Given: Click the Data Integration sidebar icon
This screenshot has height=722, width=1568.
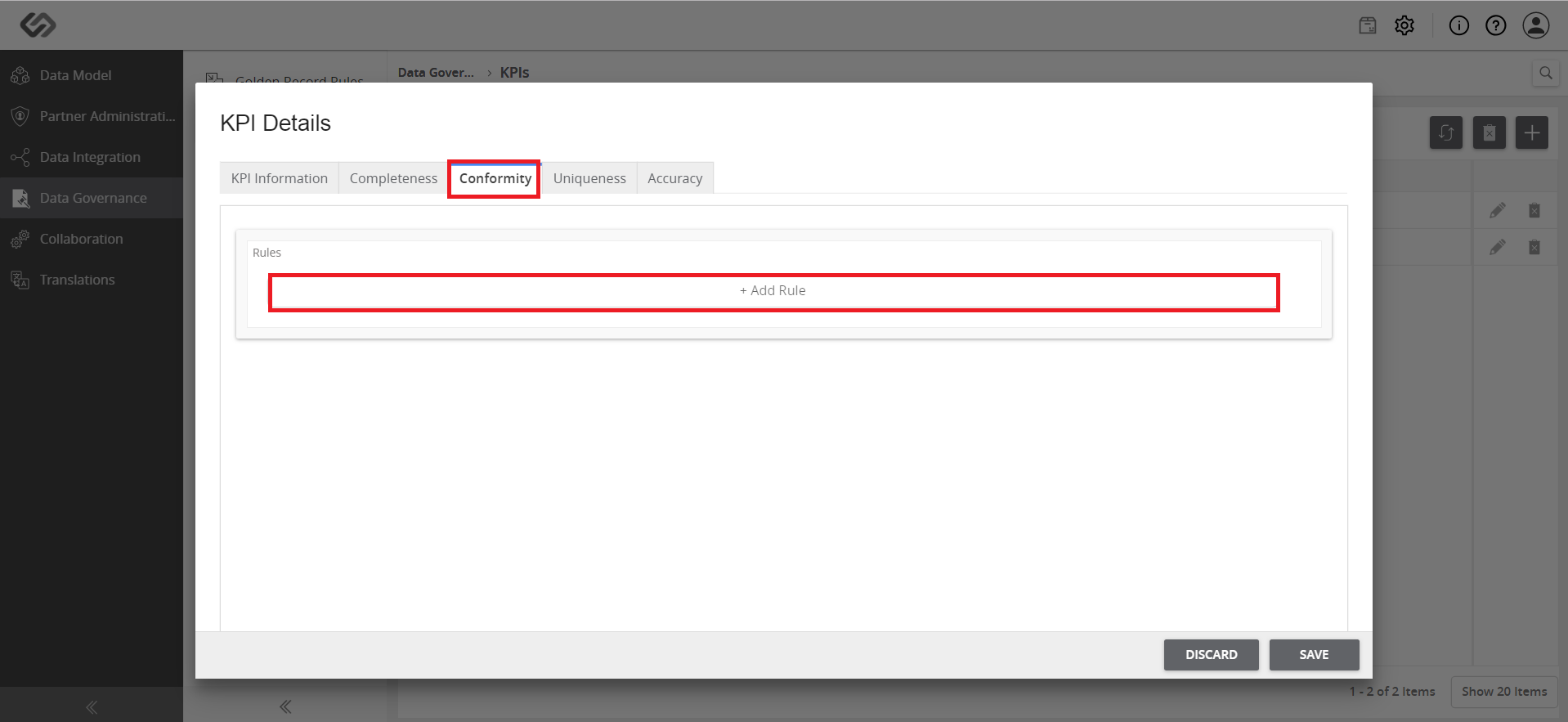Looking at the screenshot, I should click(20, 157).
